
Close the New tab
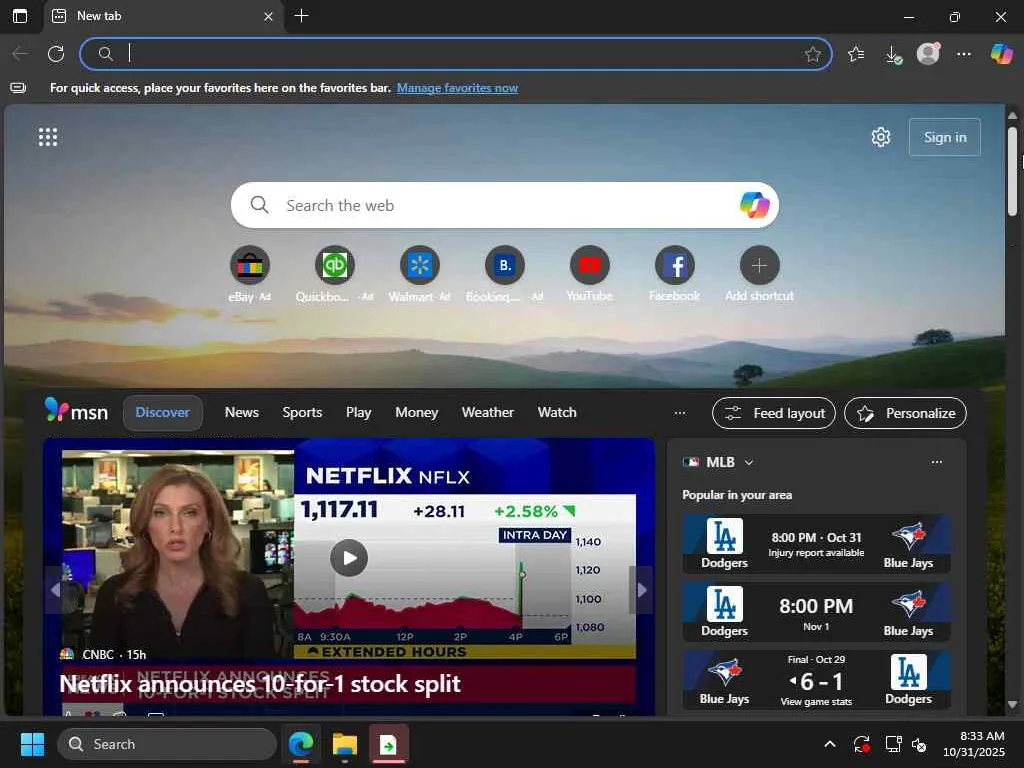pyautogui.click(x=268, y=16)
